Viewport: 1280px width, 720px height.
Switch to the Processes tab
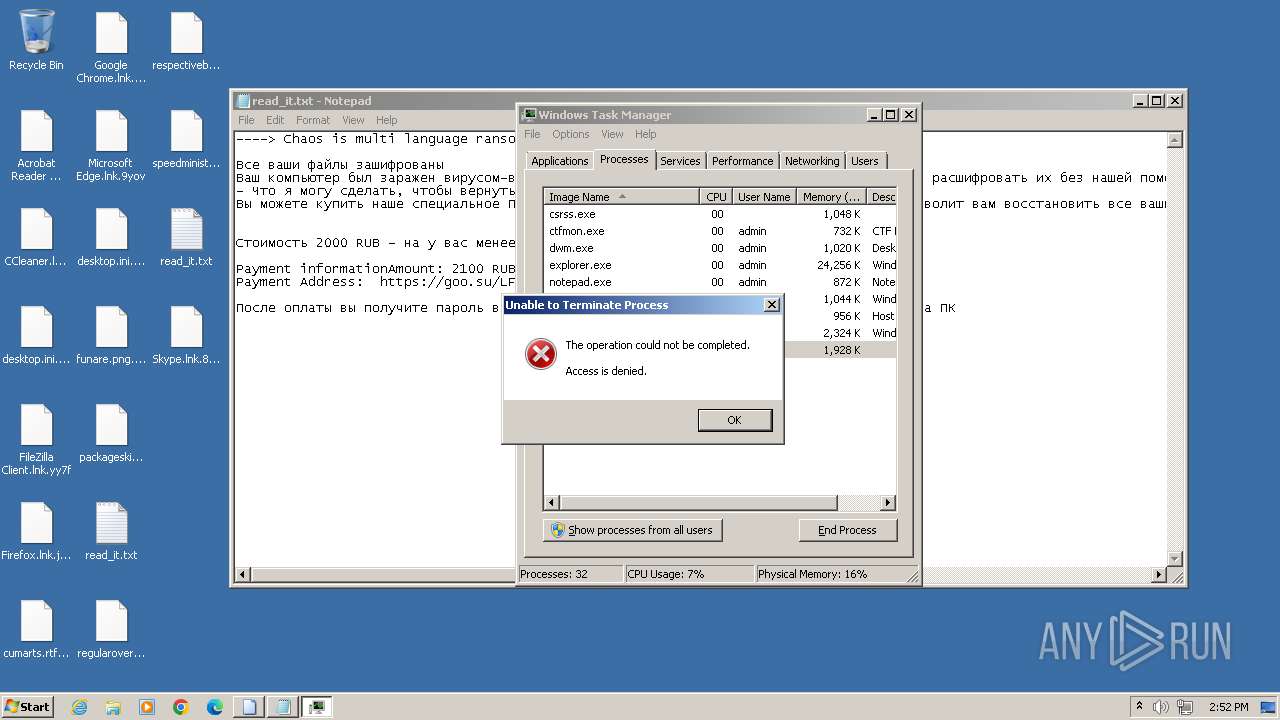point(624,159)
